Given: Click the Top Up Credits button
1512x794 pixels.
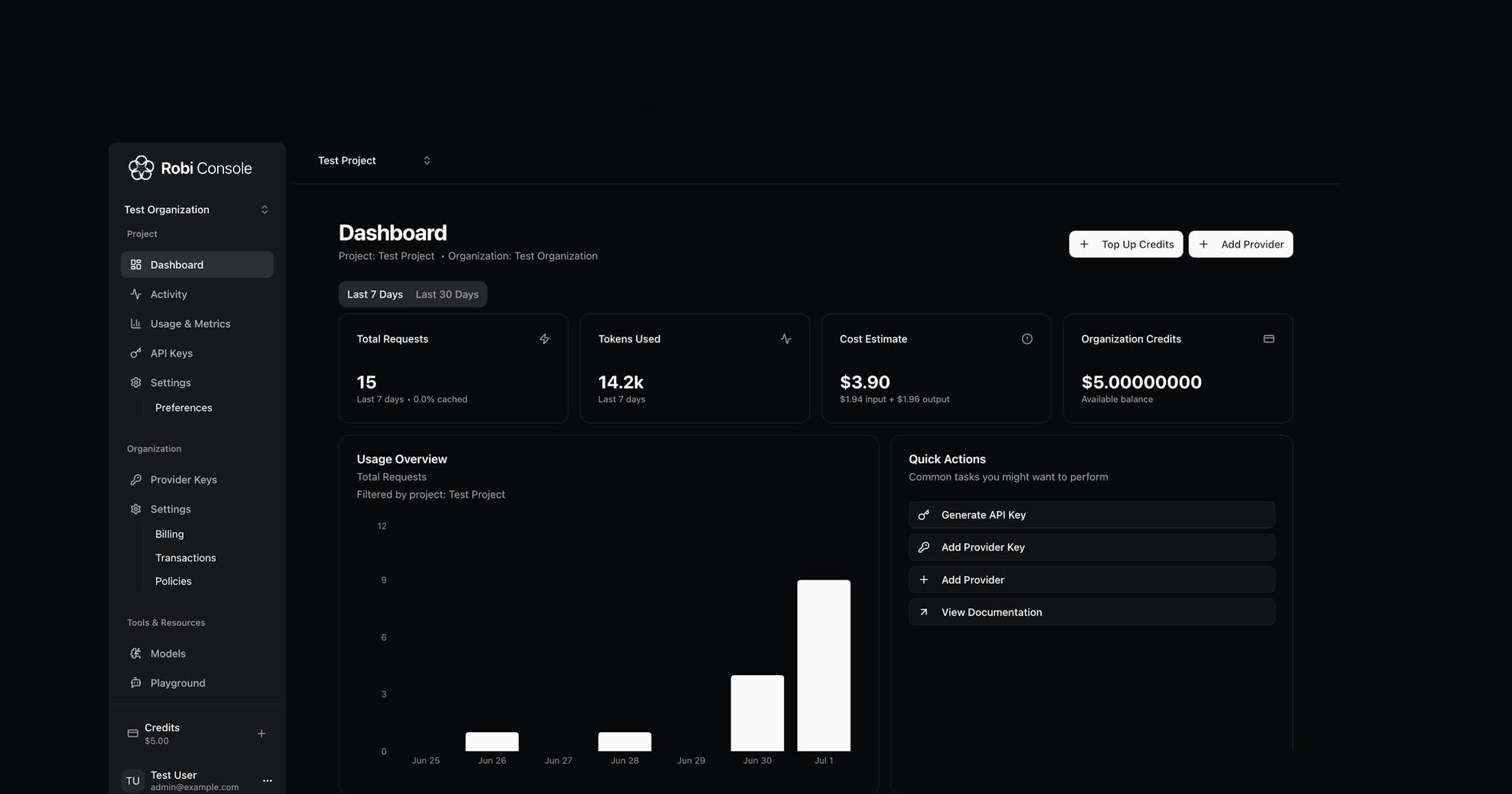Looking at the screenshot, I should coord(1126,244).
